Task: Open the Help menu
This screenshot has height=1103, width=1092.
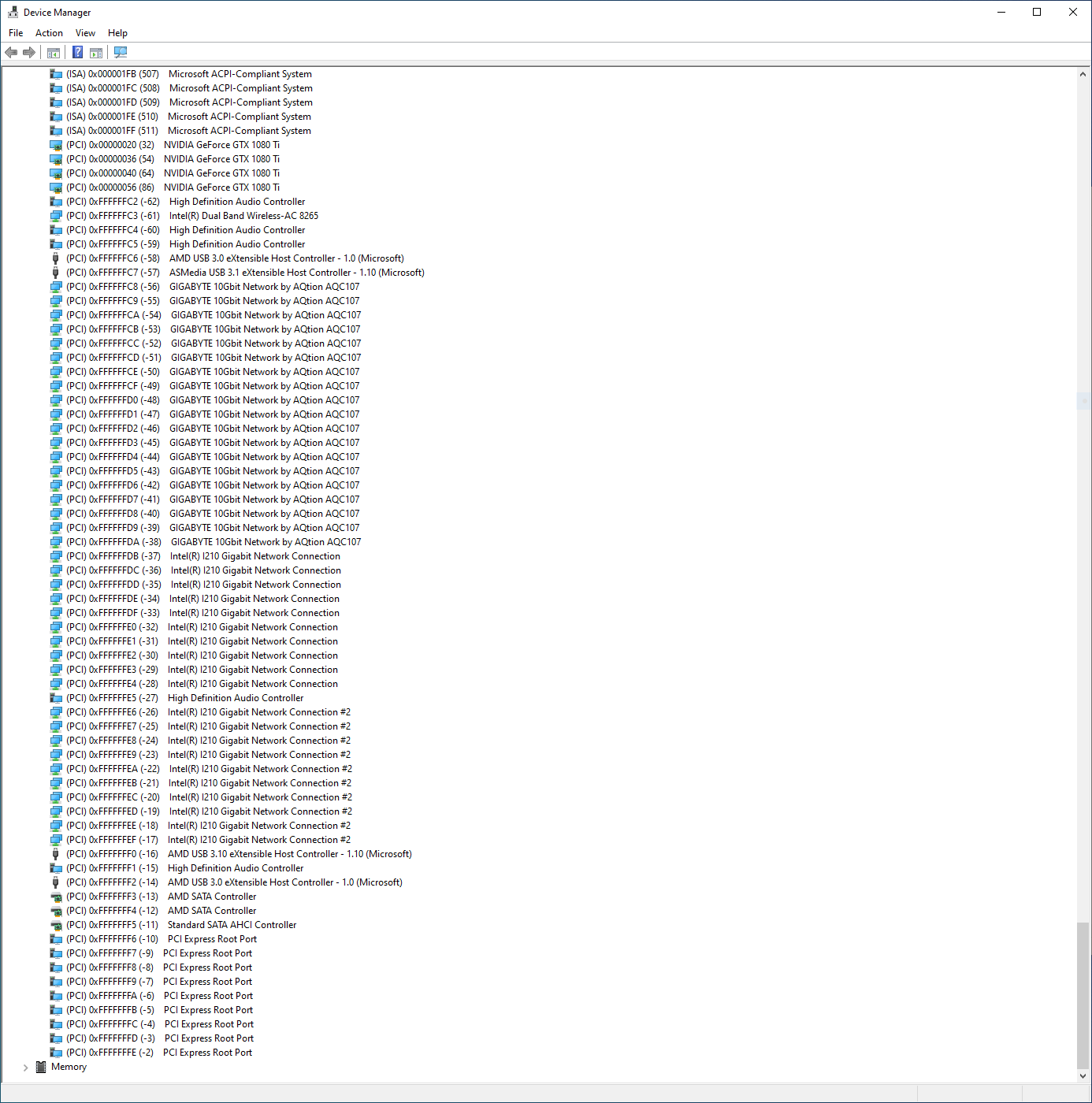Action: (117, 33)
